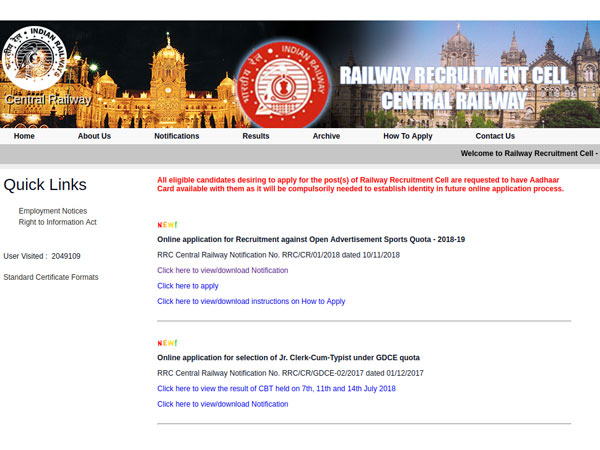Click Central Railway caption under the logo
Viewport: 600px width, 450px height.
click(48, 100)
